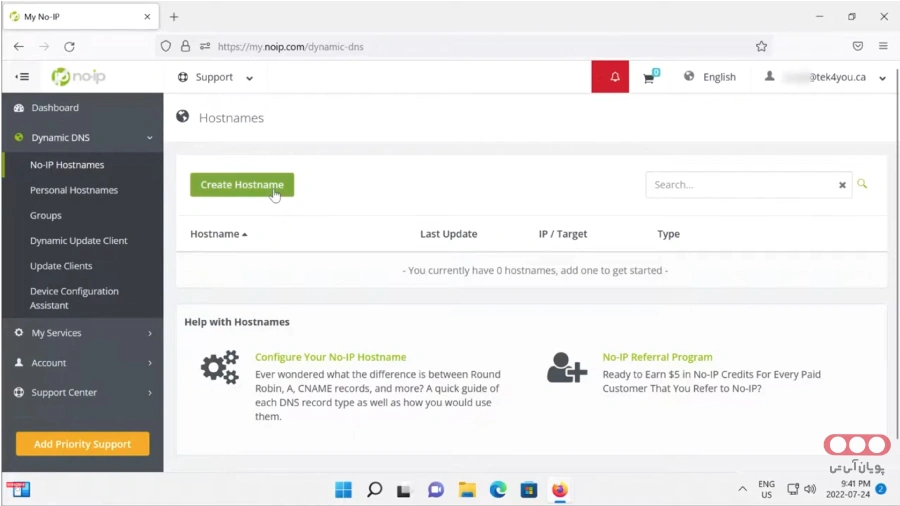Reload the page with refresh icon
Screen dimensions: 900x506
[69, 46]
